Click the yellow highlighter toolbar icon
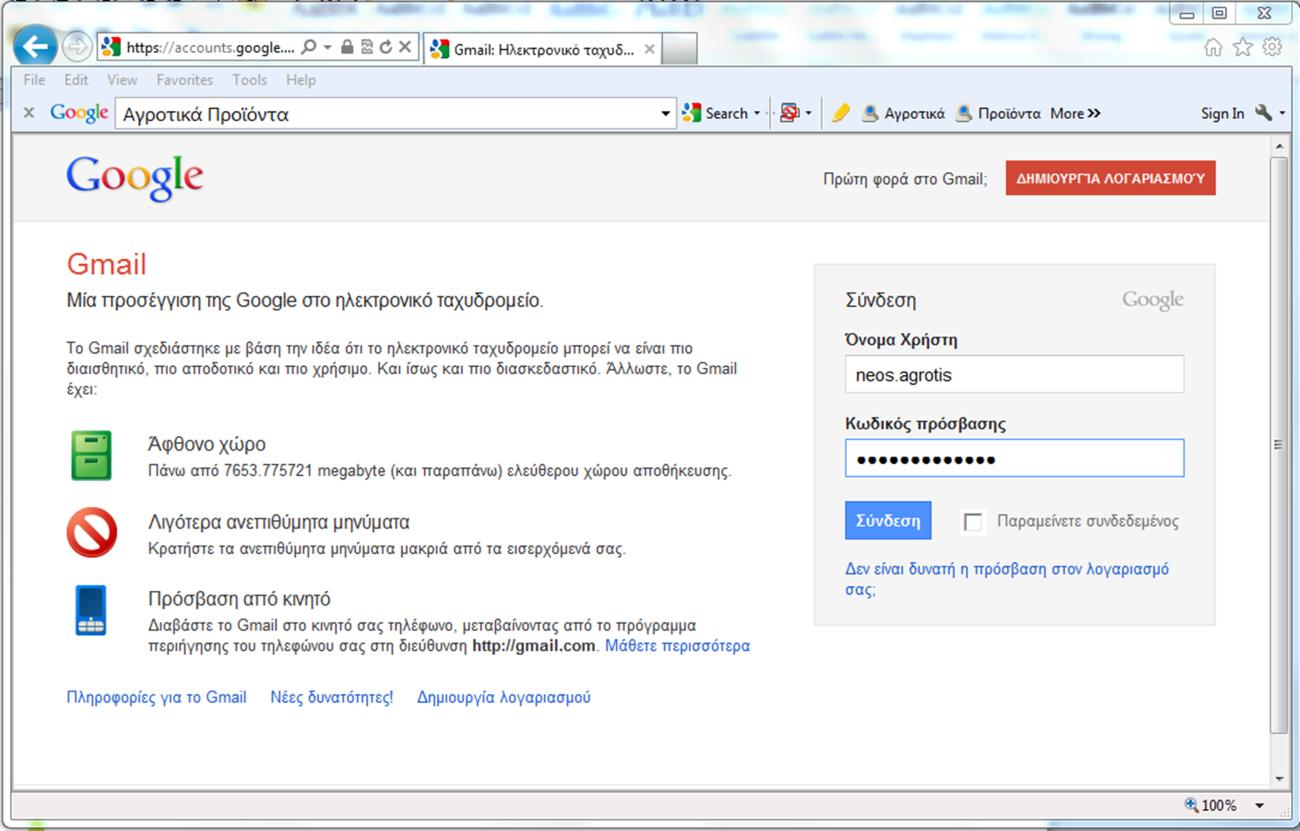The image size is (1300, 831). pyautogui.click(x=841, y=113)
